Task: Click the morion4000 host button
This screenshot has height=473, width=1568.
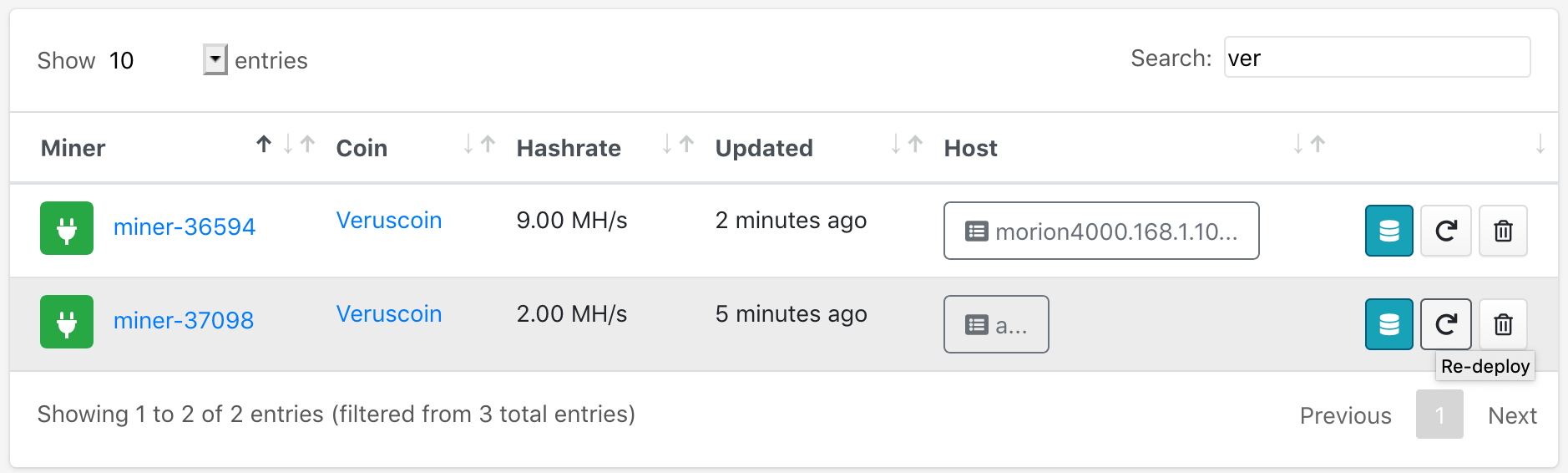Action: (1101, 231)
